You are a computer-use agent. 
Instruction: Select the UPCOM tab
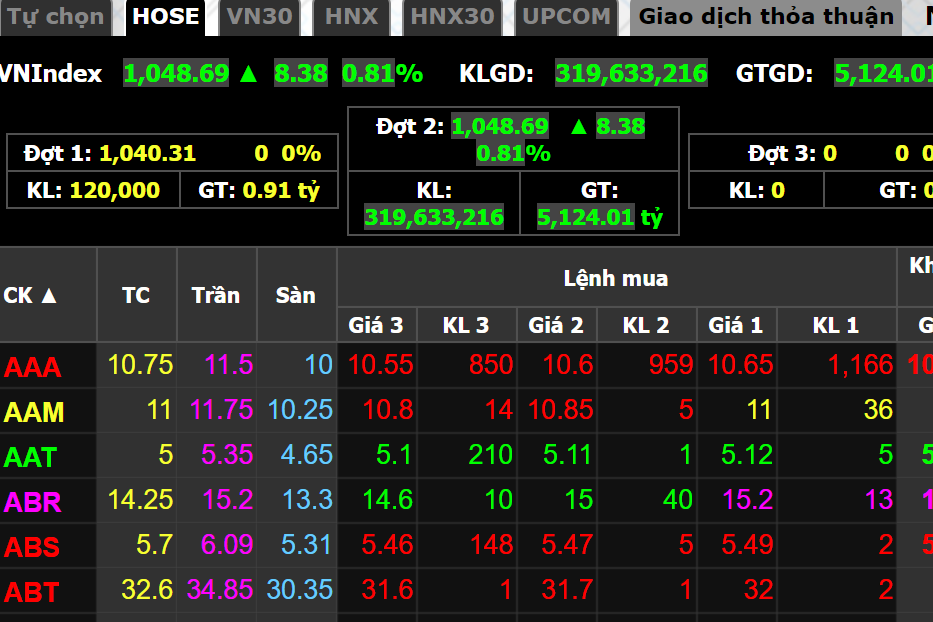[x=566, y=17]
